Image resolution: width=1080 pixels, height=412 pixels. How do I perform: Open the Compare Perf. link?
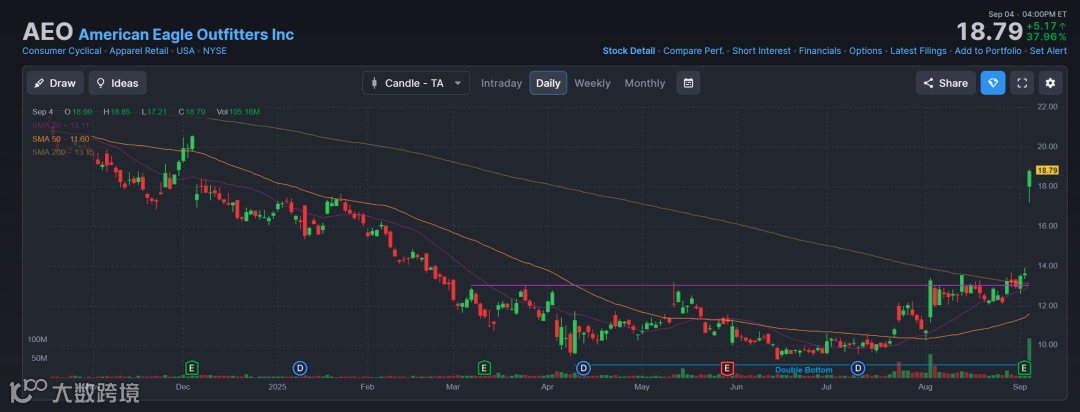pyautogui.click(x=694, y=51)
